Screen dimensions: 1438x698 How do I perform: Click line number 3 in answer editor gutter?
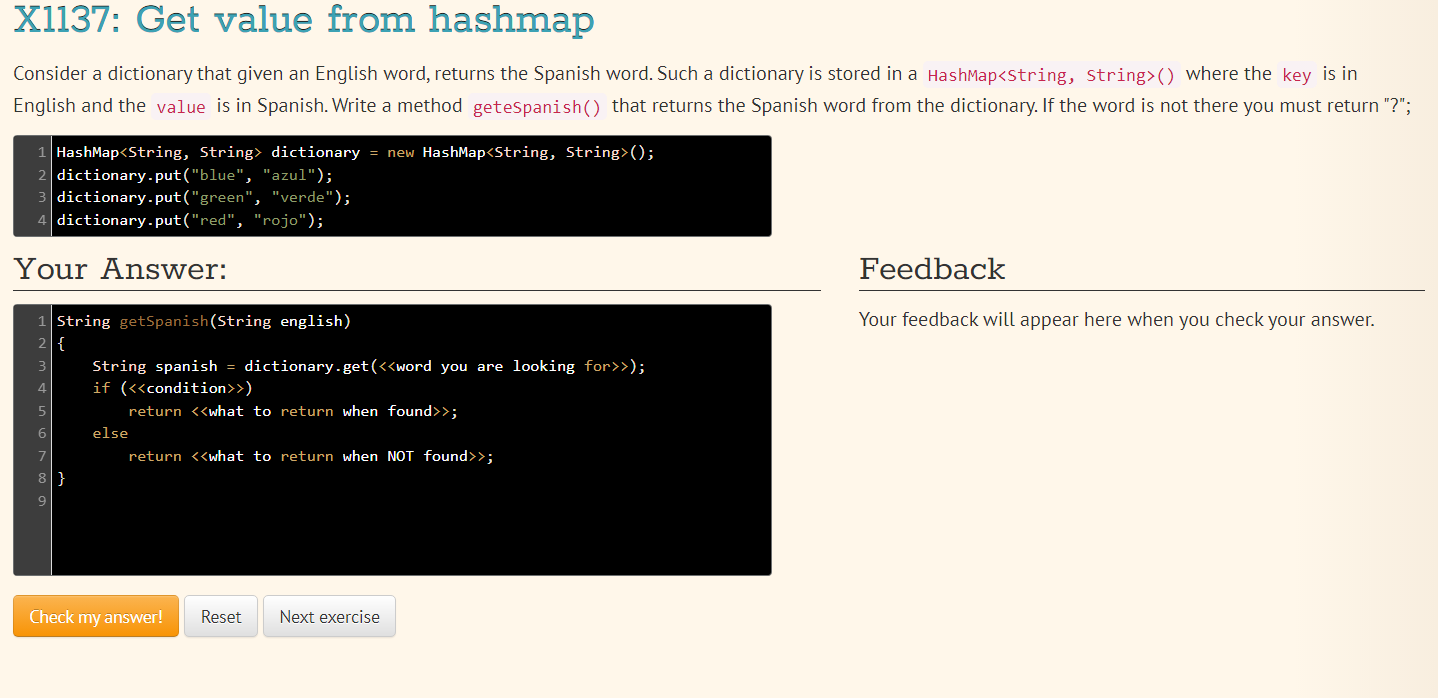pyautogui.click(x=41, y=366)
